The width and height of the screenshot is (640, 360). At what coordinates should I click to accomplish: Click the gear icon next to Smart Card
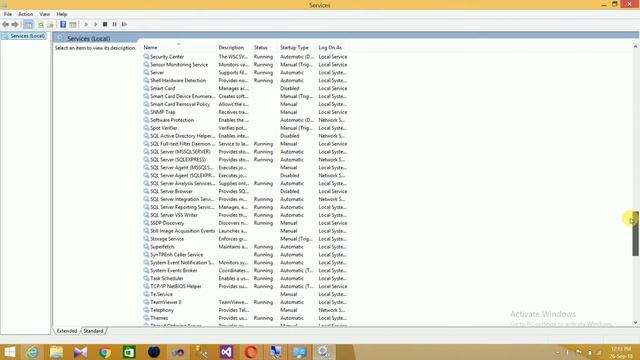click(146, 88)
